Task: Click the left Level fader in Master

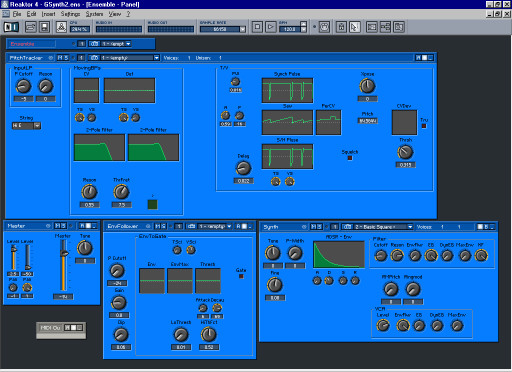Action: (14, 249)
